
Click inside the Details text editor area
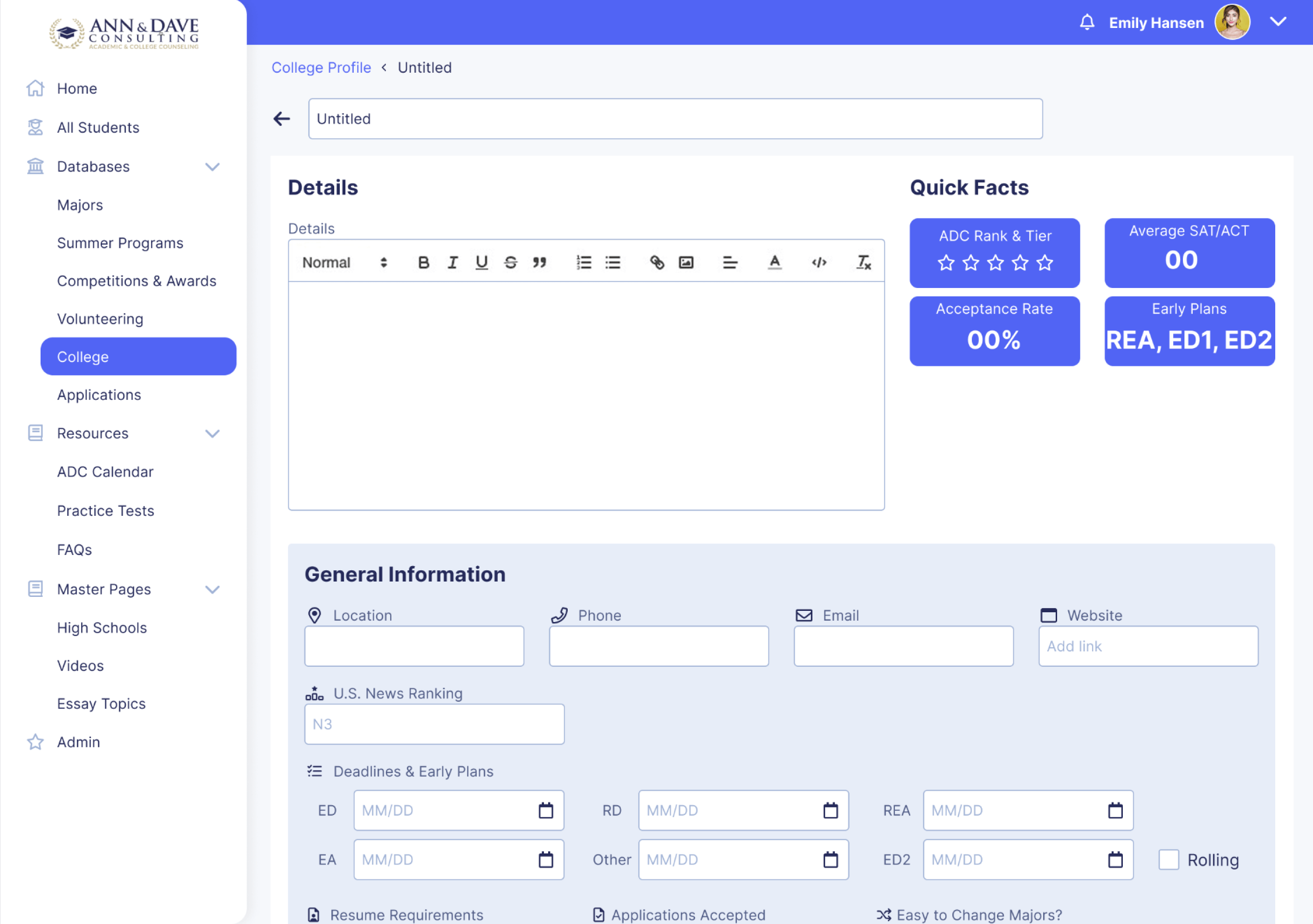[586, 396]
